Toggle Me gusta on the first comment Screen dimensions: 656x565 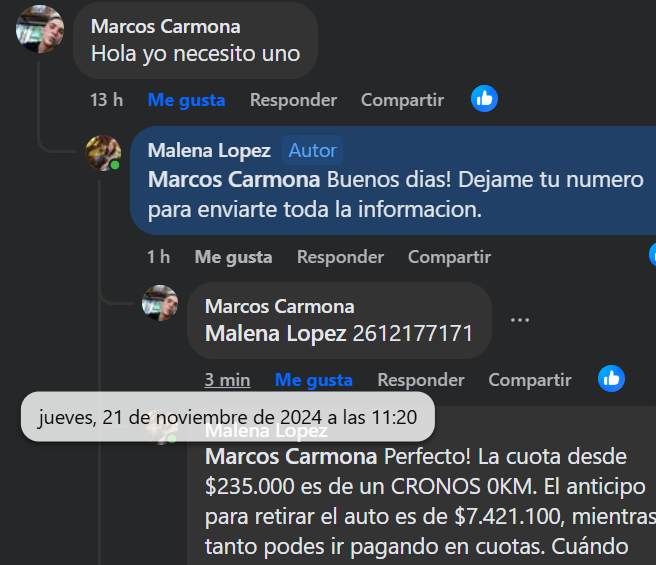click(187, 100)
